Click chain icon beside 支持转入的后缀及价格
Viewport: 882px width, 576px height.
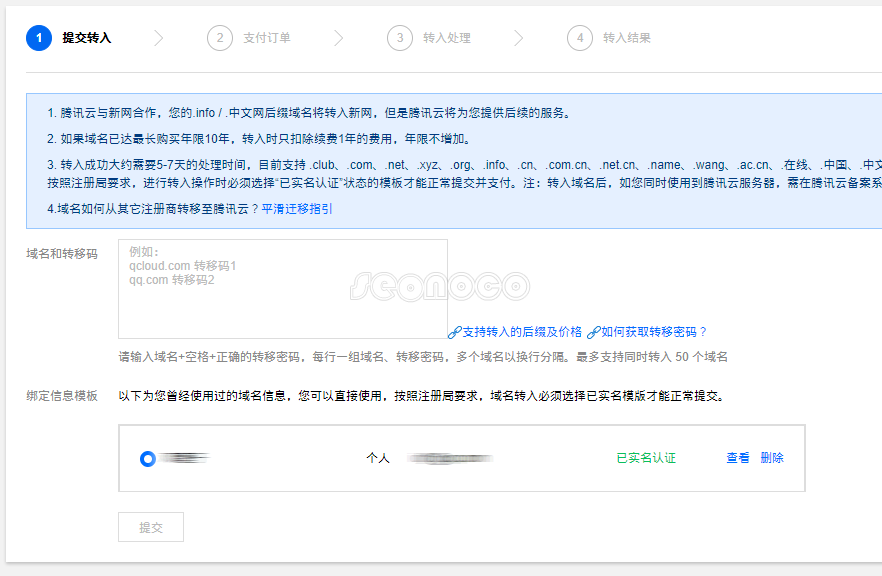pos(454,332)
